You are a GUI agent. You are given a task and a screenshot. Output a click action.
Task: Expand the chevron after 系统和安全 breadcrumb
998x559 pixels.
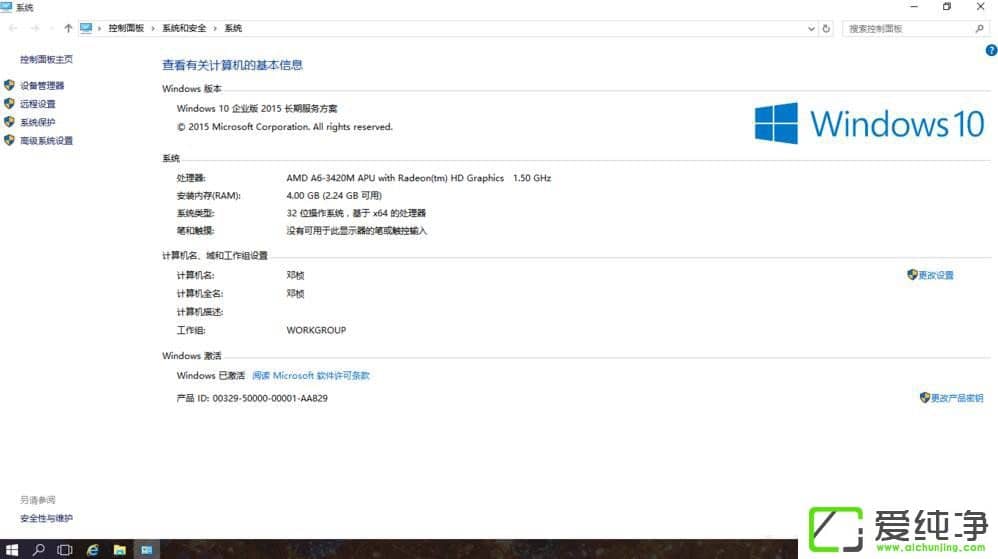coord(215,28)
